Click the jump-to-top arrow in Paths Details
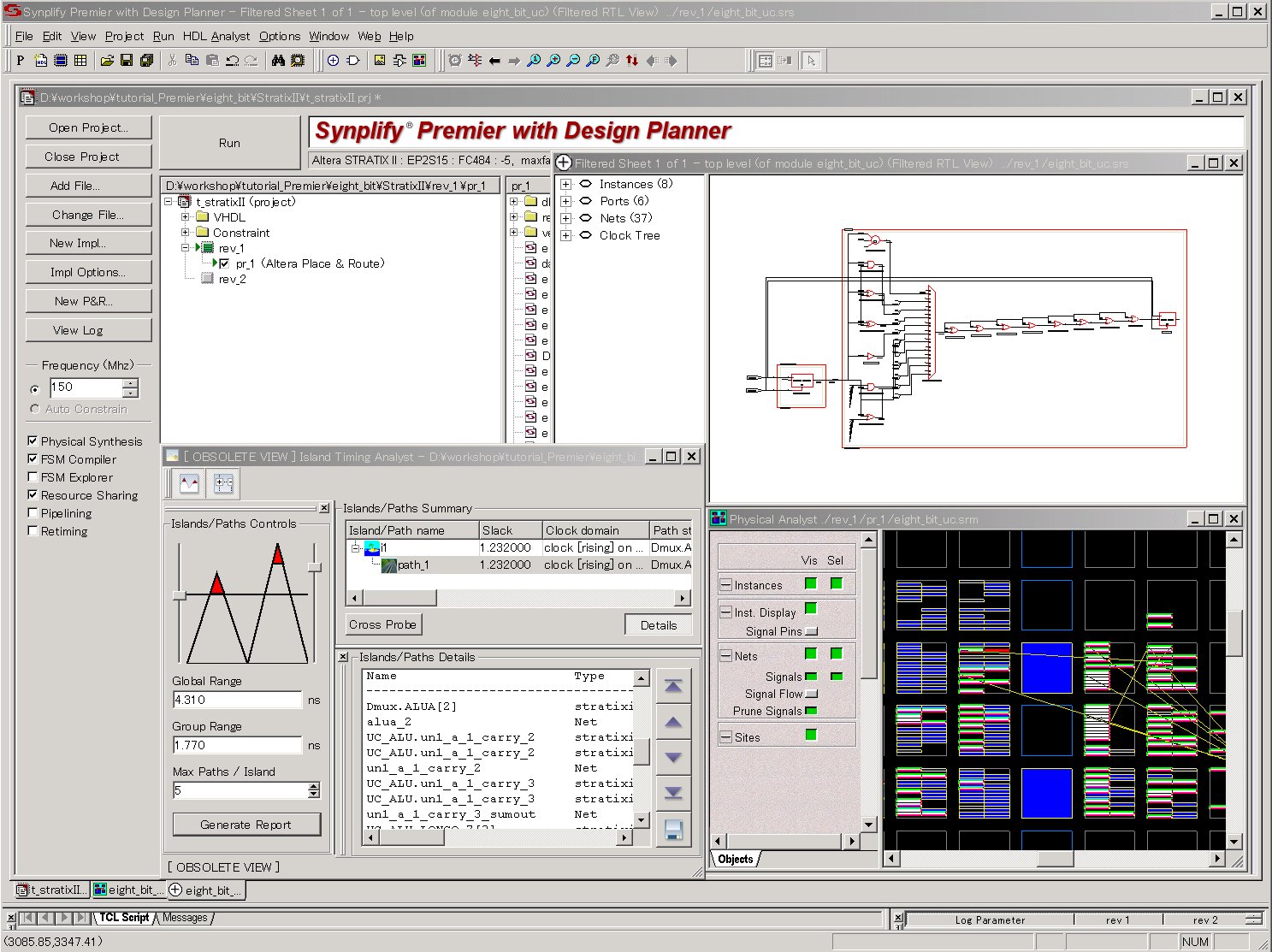 [673, 687]
